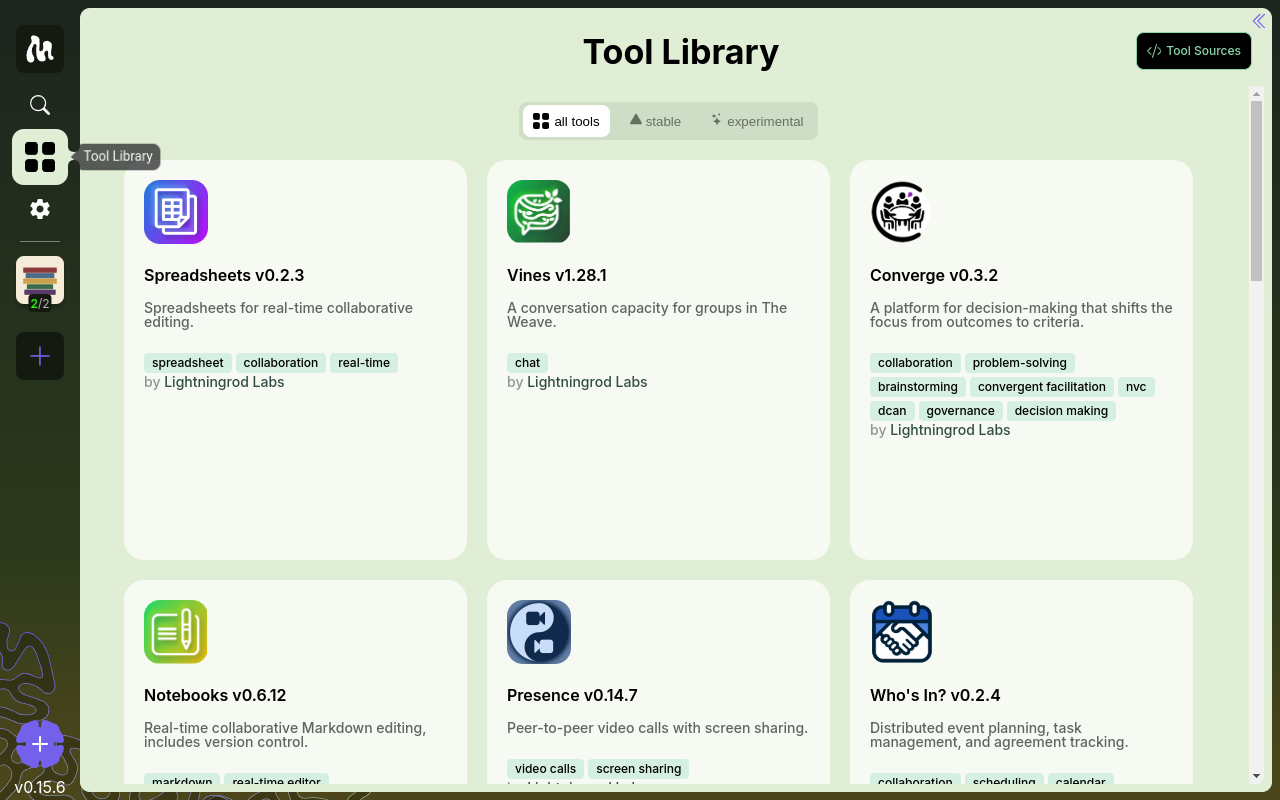The width and height of the screenshot is (1280, 800).
Task: Open the search magnifier in sidebar
Action: pyautogui.click(x=40, y=105)
